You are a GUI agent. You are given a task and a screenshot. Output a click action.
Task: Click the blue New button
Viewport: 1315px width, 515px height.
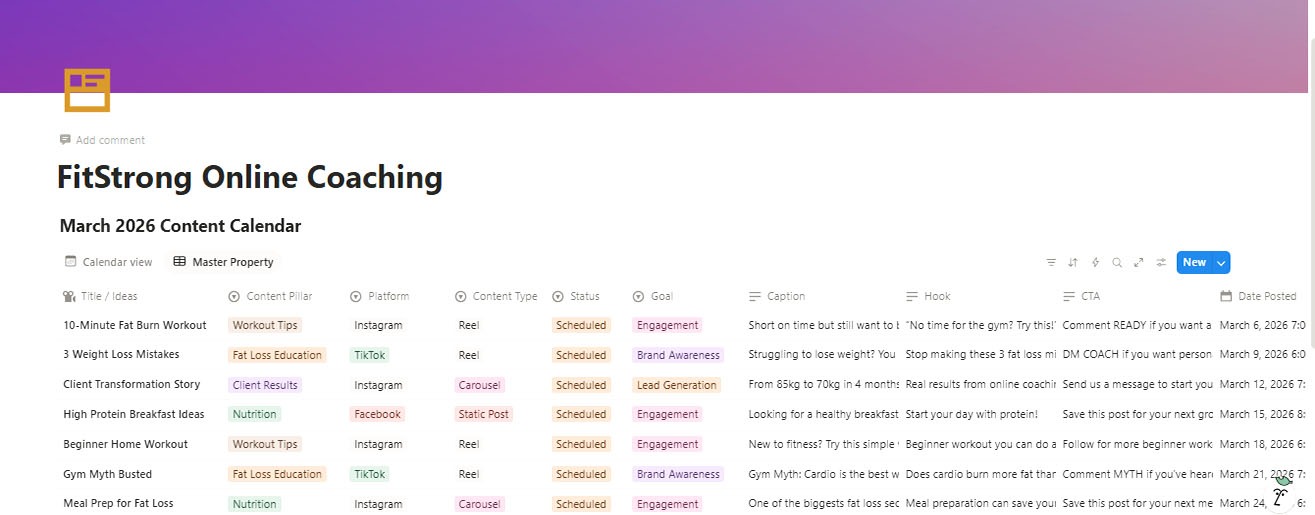click(1194, 262)
